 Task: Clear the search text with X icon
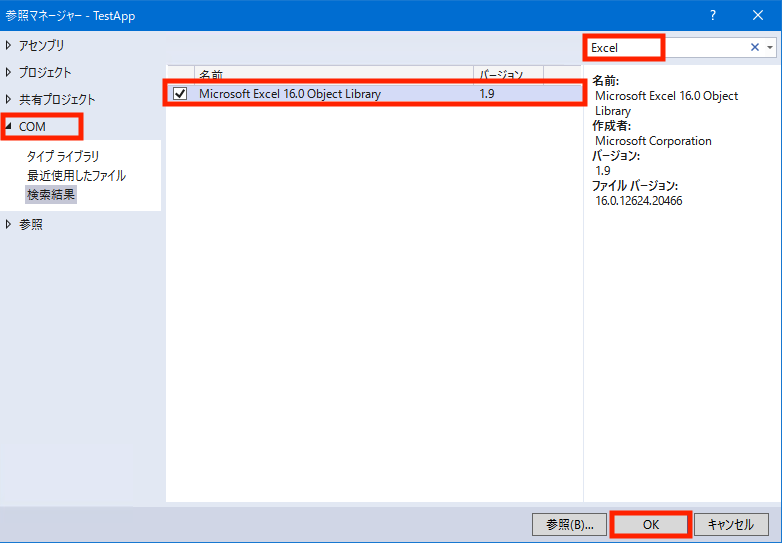755,47
